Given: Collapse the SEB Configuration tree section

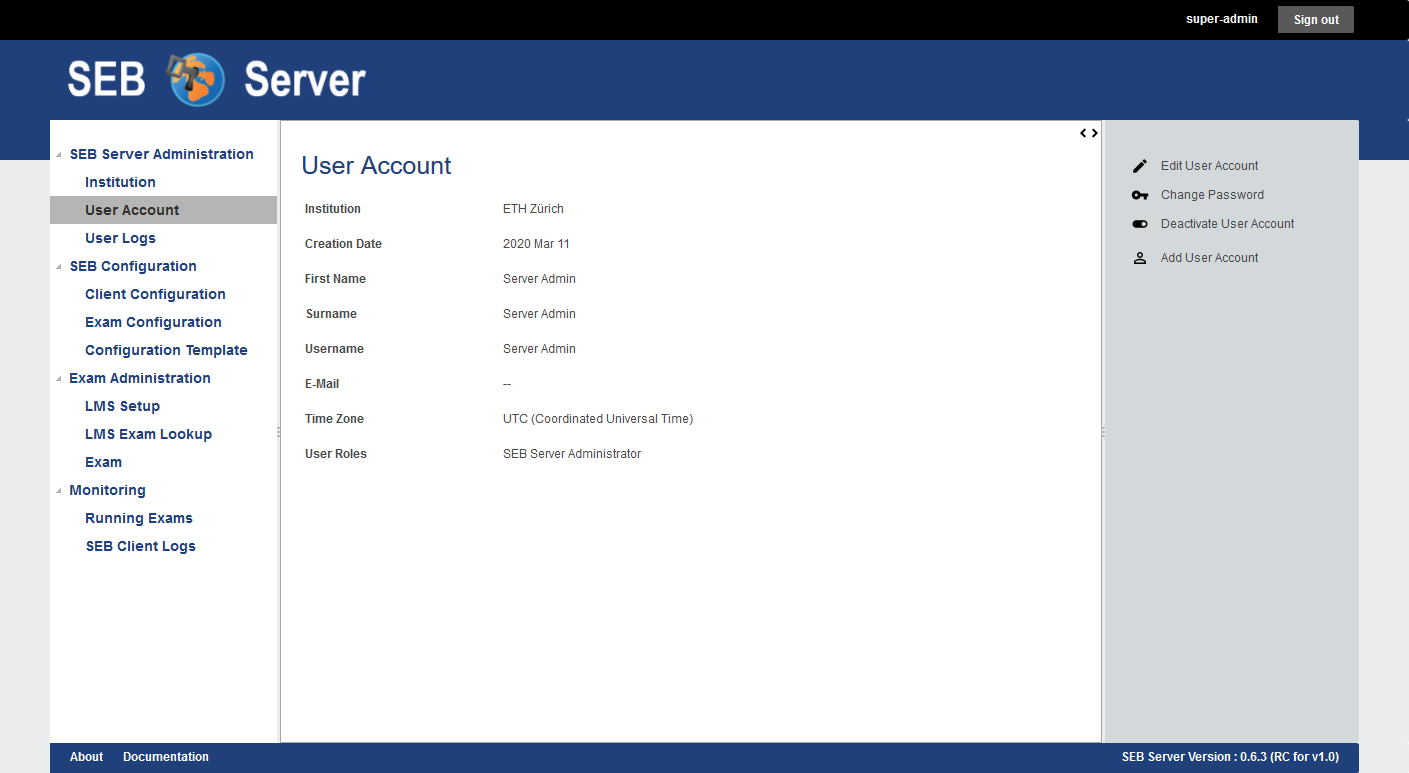Looking at the screenshot, I should coord(59,267).
